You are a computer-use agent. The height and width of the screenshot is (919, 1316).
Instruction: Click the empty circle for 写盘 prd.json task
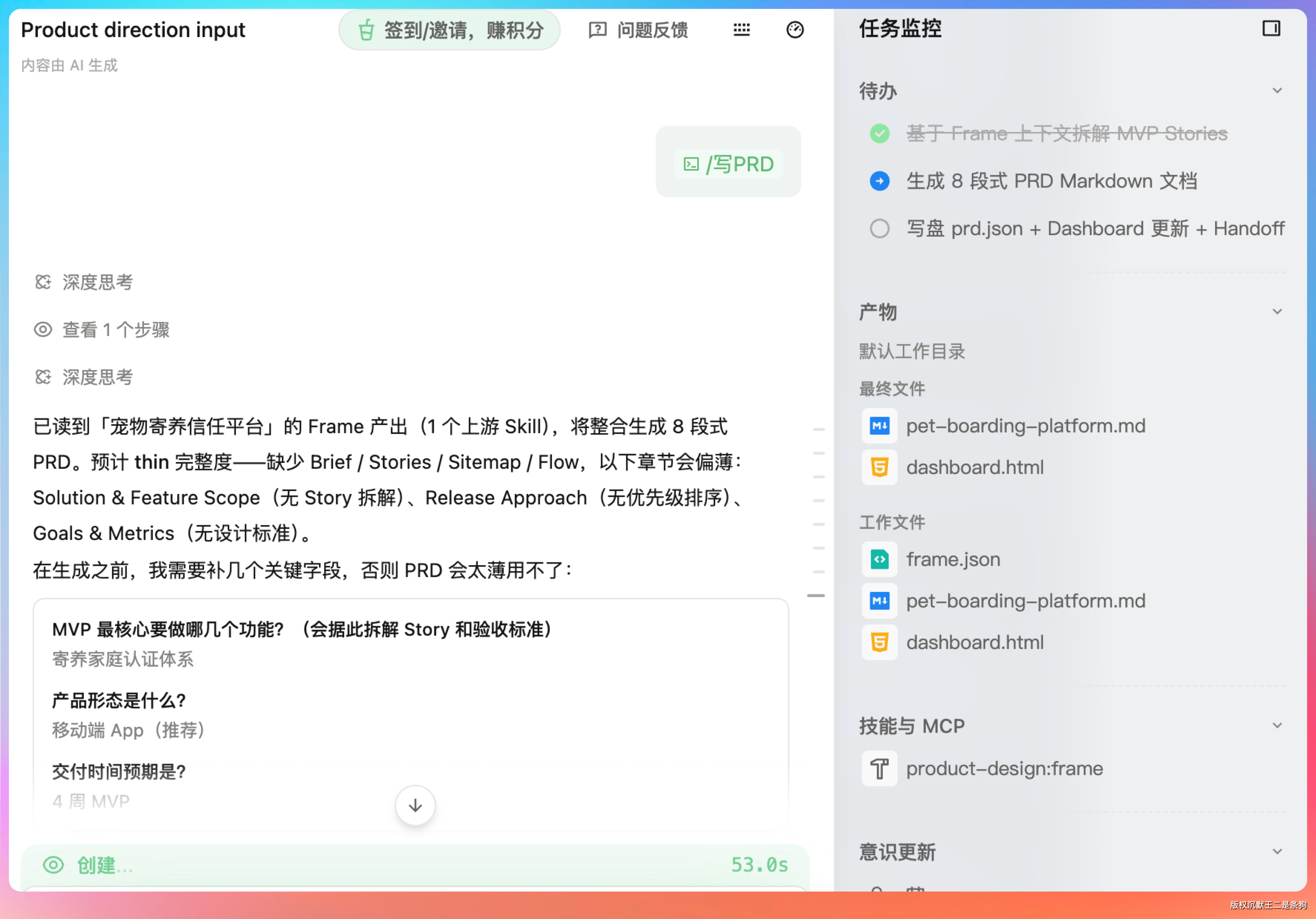point(879,228)
